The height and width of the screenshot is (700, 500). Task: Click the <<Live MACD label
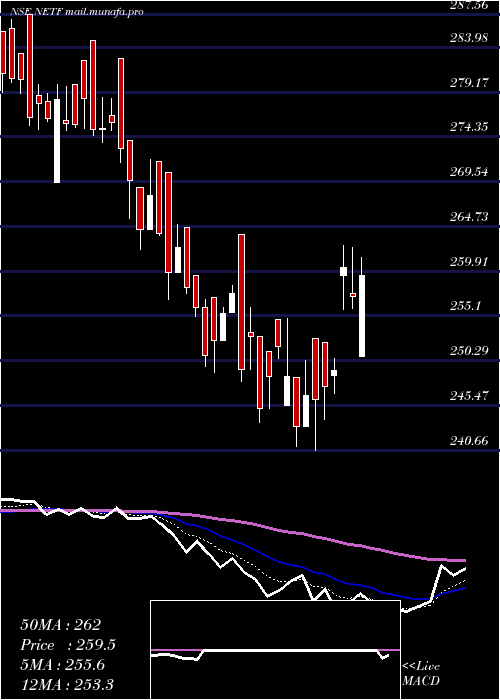tap(421, 674)
